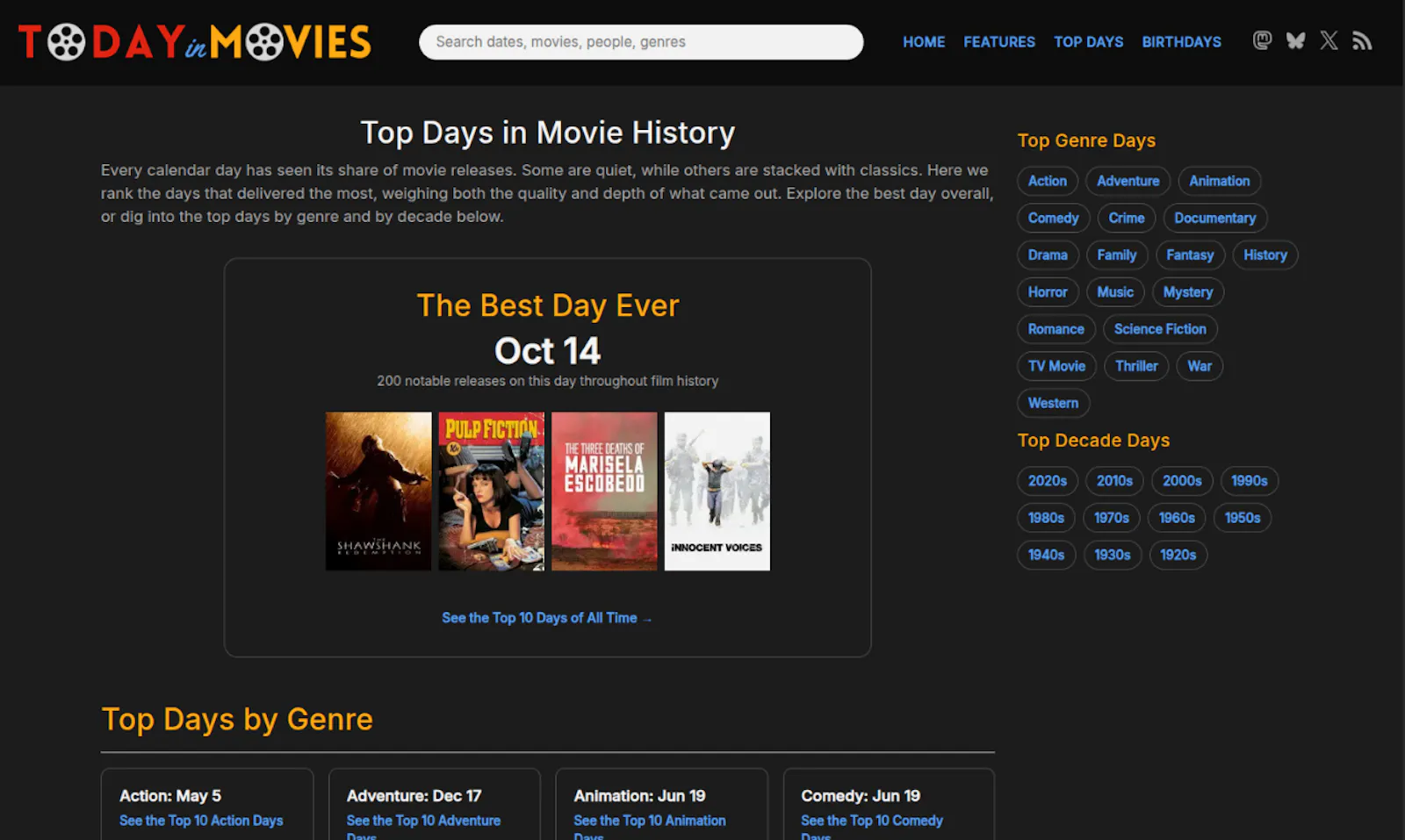Open the TOP DAYS nav item
This screenshot has width=1405, height=840.
pyautogui.click(x=1089, y=42)
